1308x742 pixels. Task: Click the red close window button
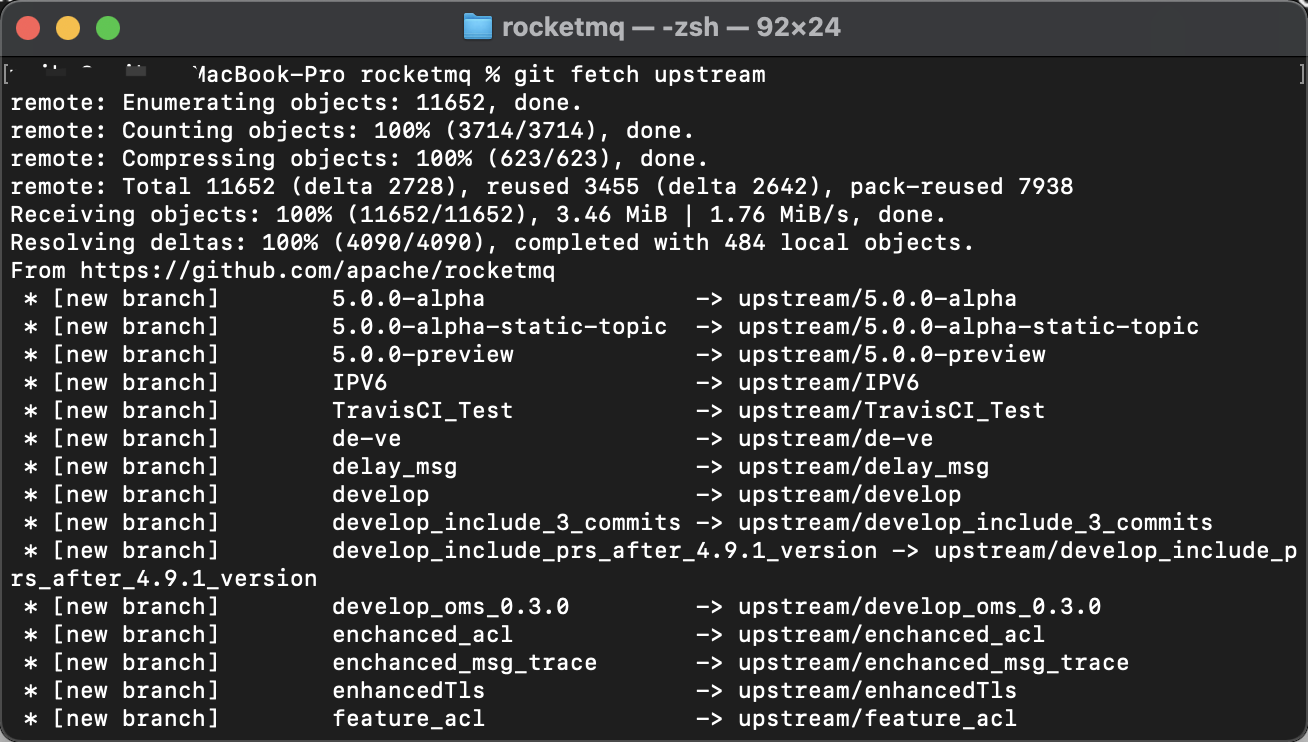28,28
